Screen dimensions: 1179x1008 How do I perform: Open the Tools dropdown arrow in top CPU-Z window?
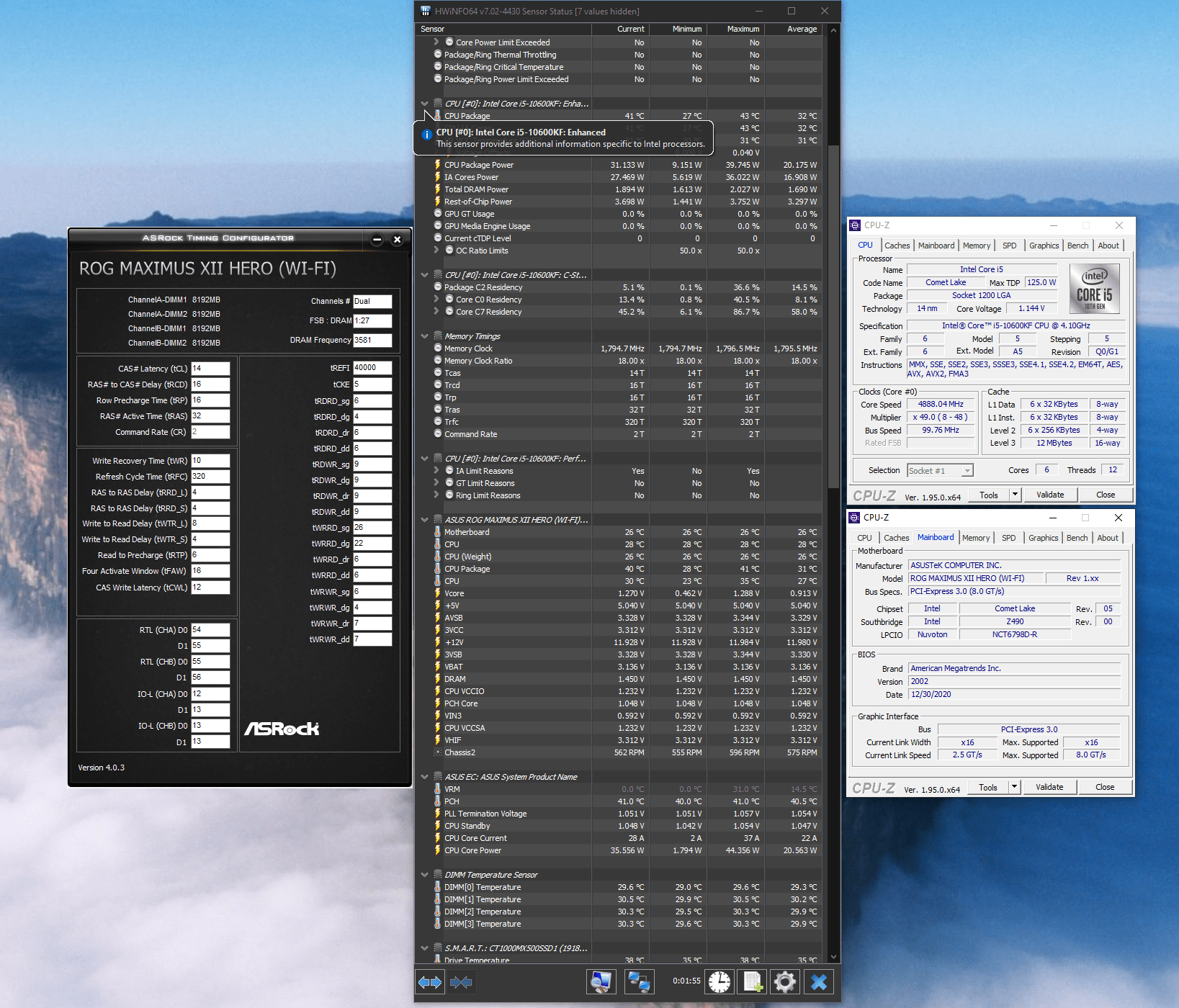(1015, 495)
